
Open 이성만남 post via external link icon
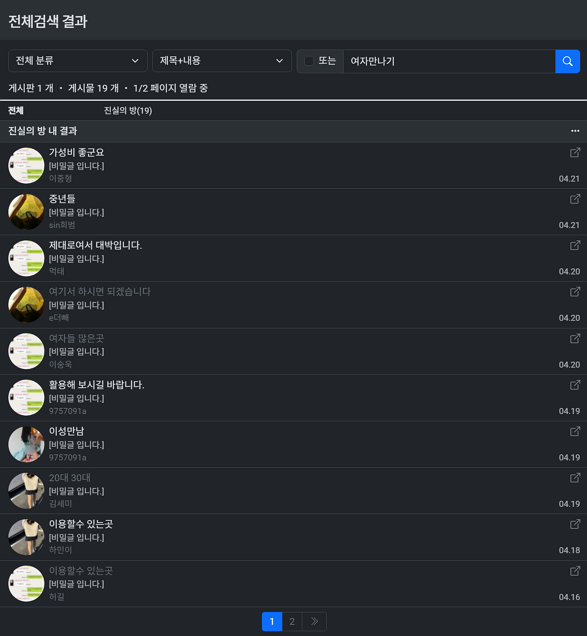click(575, 431)
